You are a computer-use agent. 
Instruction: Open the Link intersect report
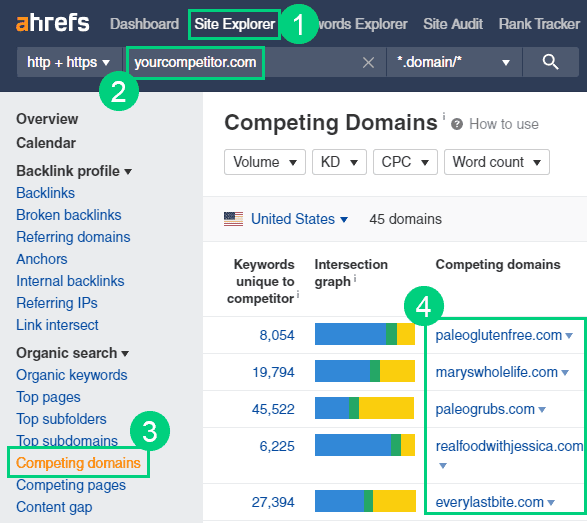click(57, 325)
